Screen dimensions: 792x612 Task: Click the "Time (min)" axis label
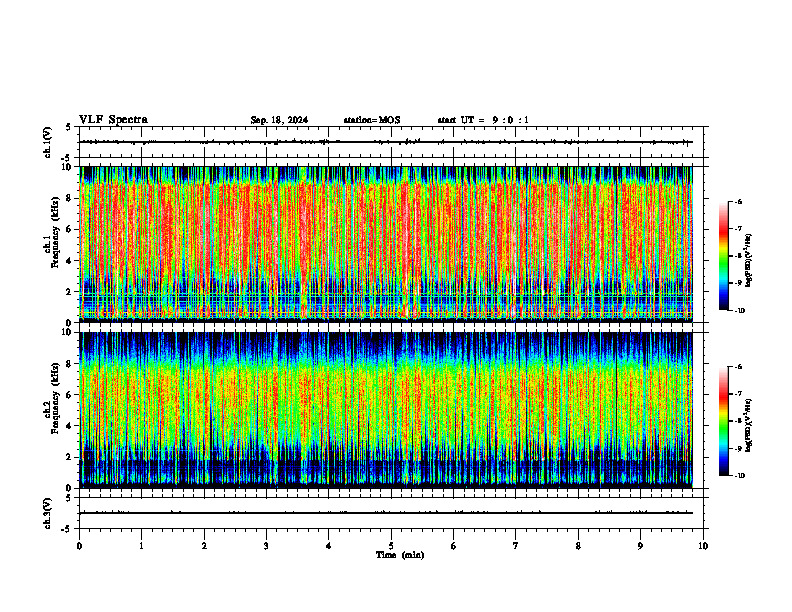click(x=400, y=555)
